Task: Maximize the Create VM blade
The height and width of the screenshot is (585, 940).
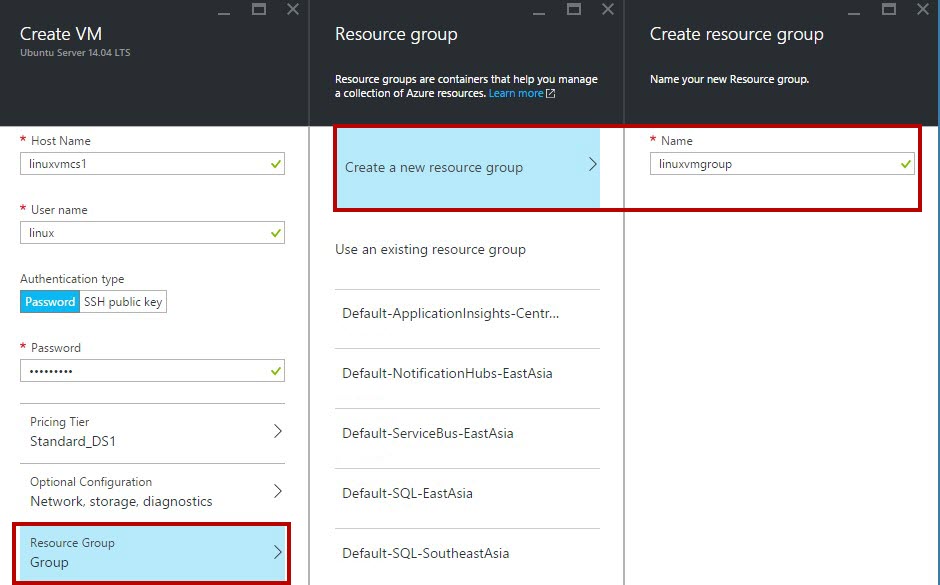Action: coord(259,9)
